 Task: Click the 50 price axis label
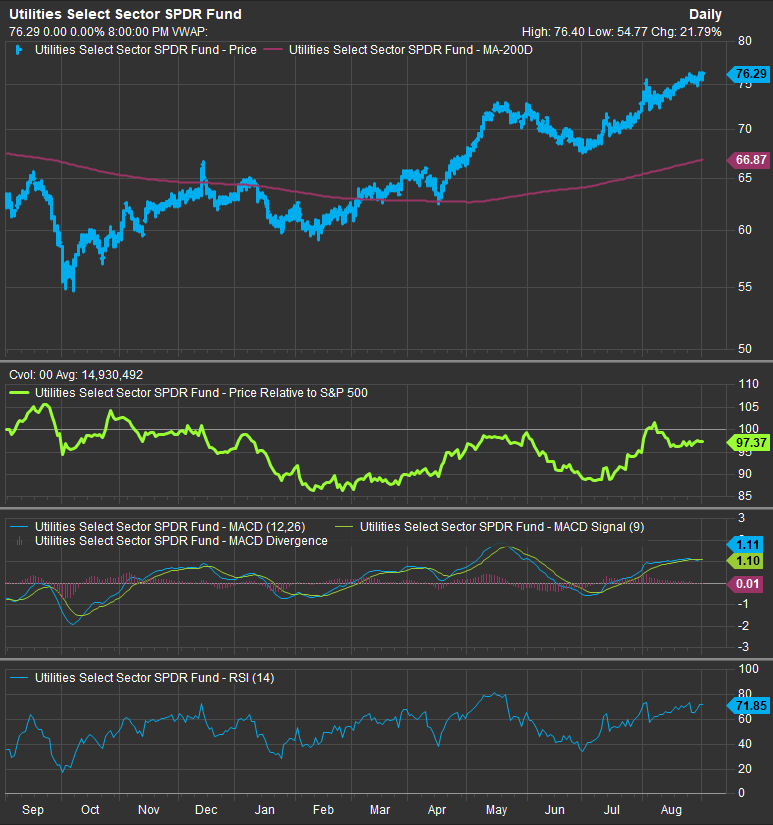(745, 348)
